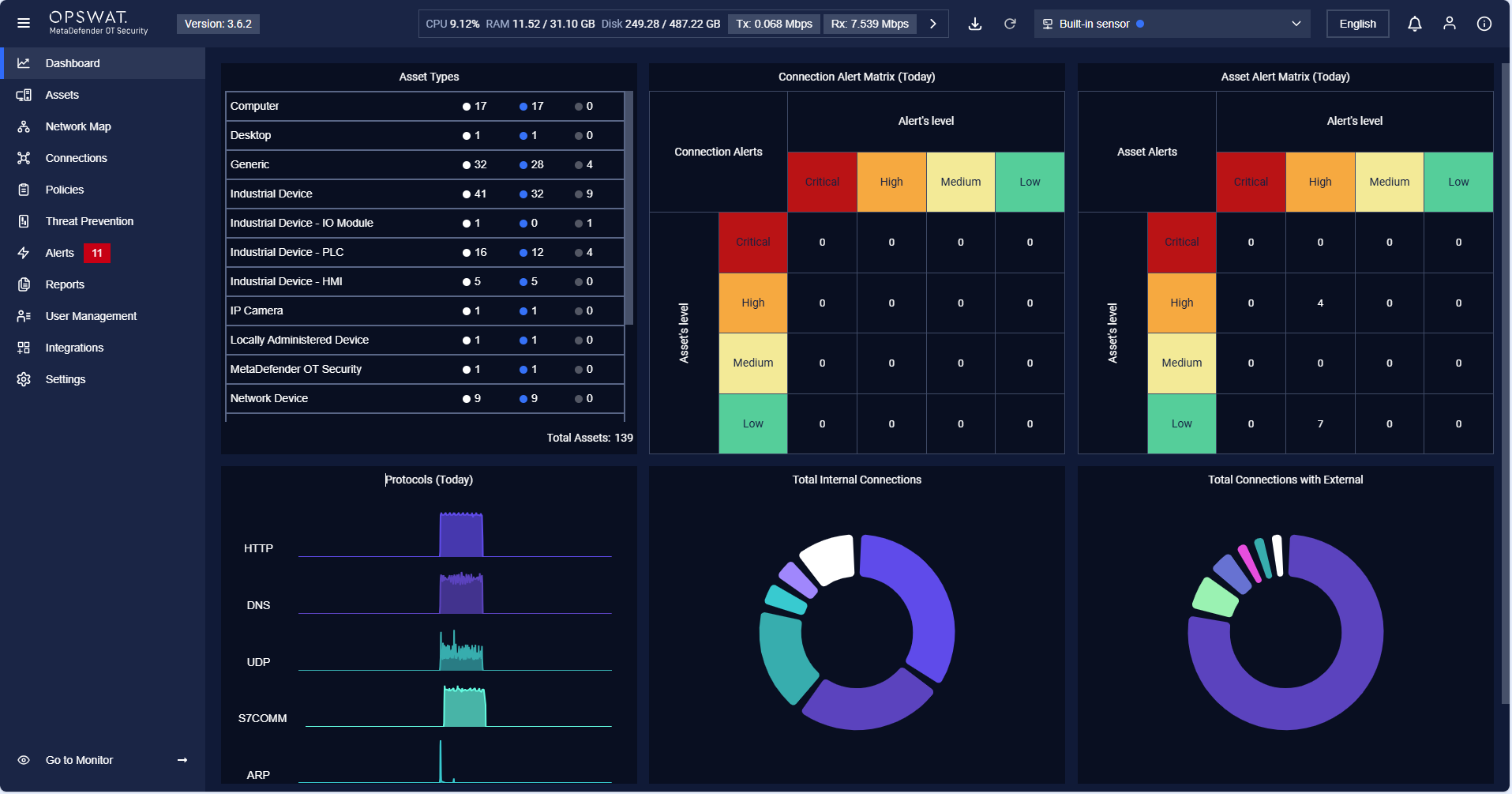Click the download icon in top bar
The image size is (1512, 794).
coord(975,24)
